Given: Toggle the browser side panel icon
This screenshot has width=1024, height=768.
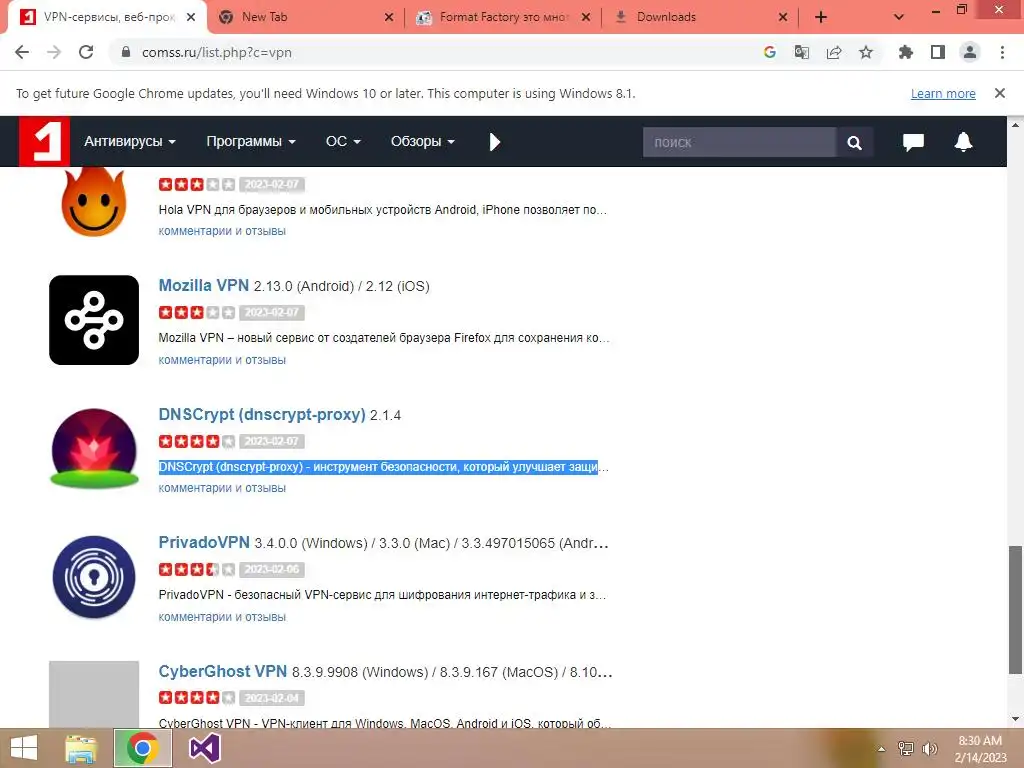Looking at the screenshot, I should [x=938, y=52].
